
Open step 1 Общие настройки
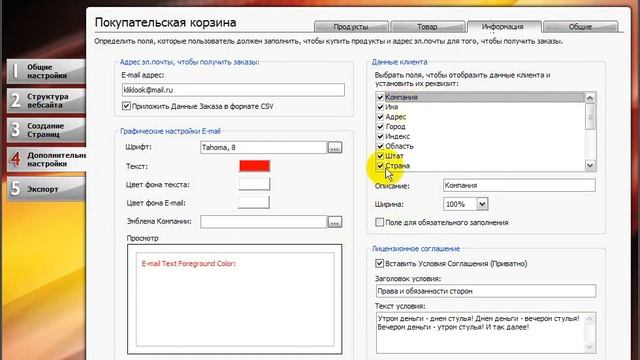(x=46, y=71)
